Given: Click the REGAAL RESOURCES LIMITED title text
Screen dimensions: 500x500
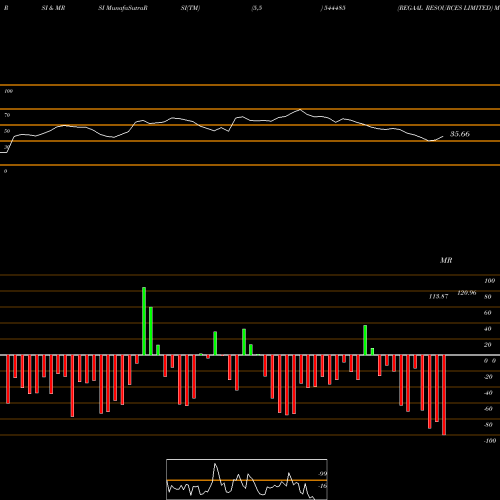Looking at the screenshot, I should 445,8.
